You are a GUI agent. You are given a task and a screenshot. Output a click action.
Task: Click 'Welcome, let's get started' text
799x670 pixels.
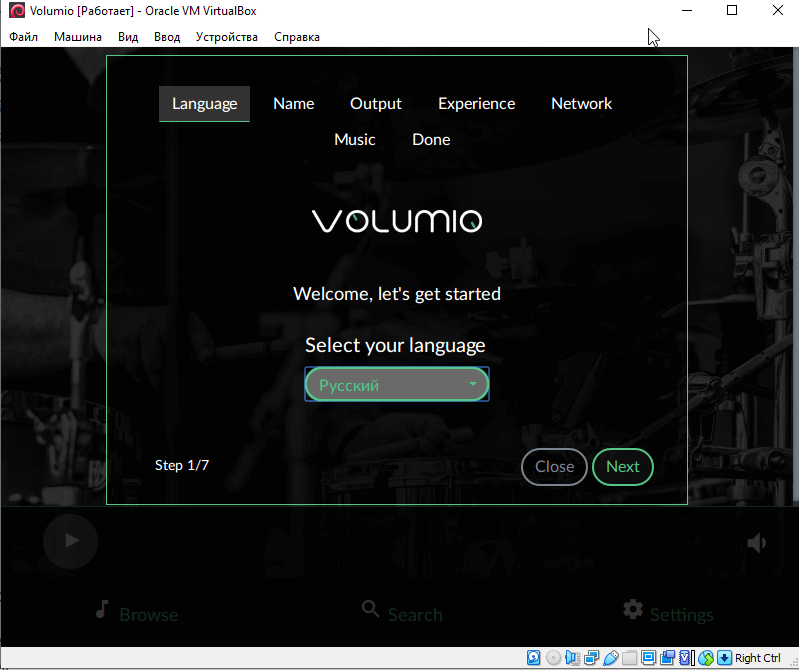pyautogui.click(x=397, y=294)
